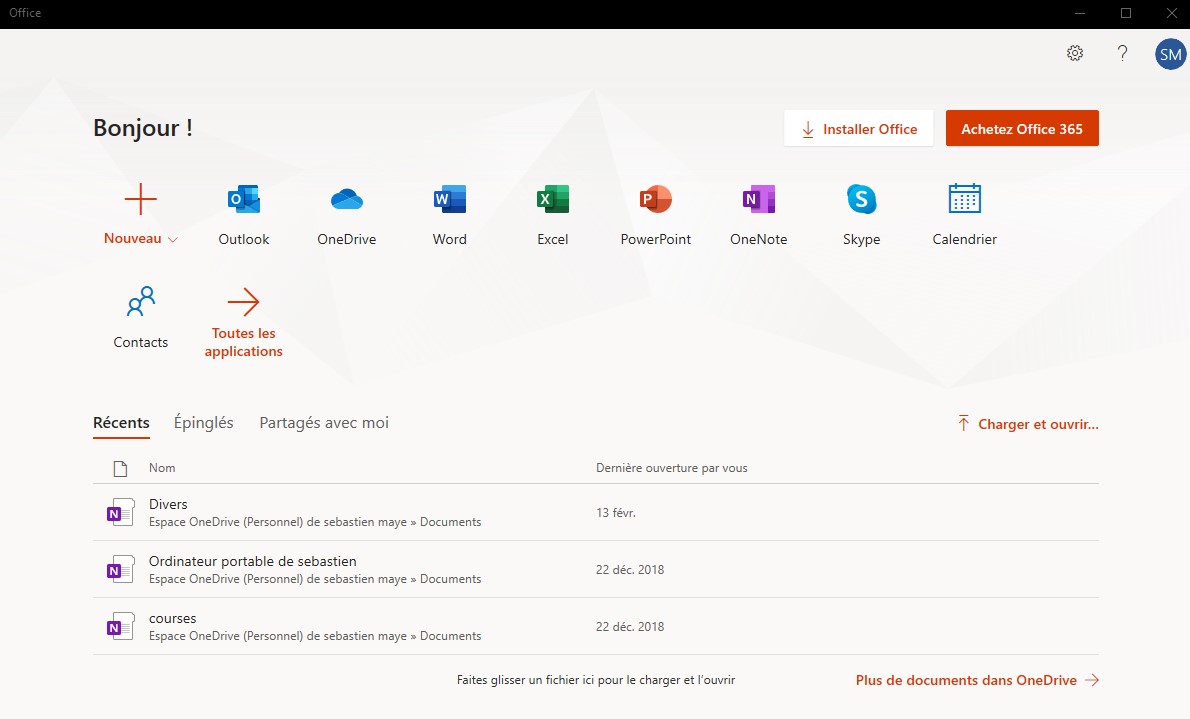The width and height of the screenshot is (1190, 719).
Task: Maximize the Office window
Action: tap(1126, 13)
